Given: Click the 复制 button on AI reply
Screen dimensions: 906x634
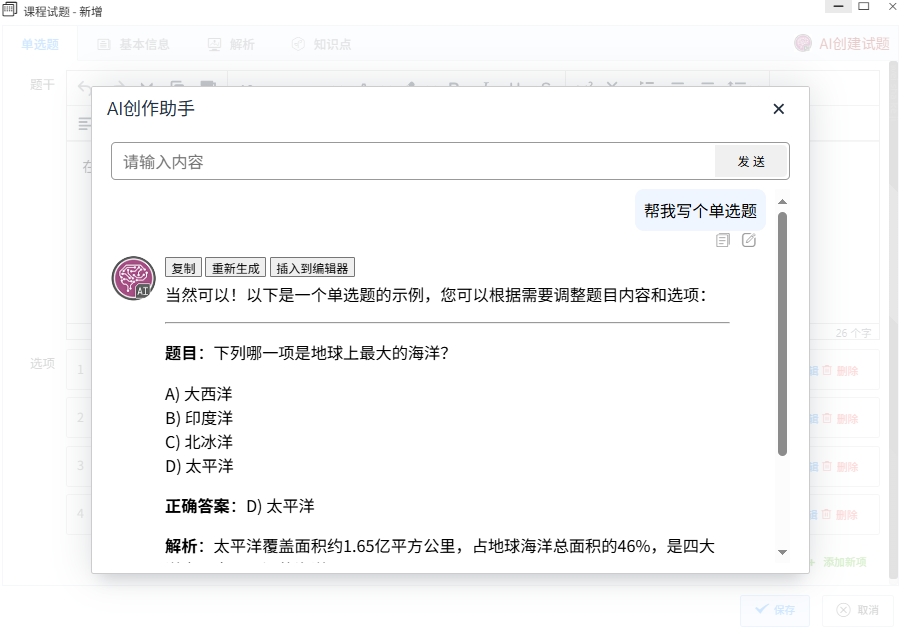Looking at the screenshot, I should (x=184, y=268).
